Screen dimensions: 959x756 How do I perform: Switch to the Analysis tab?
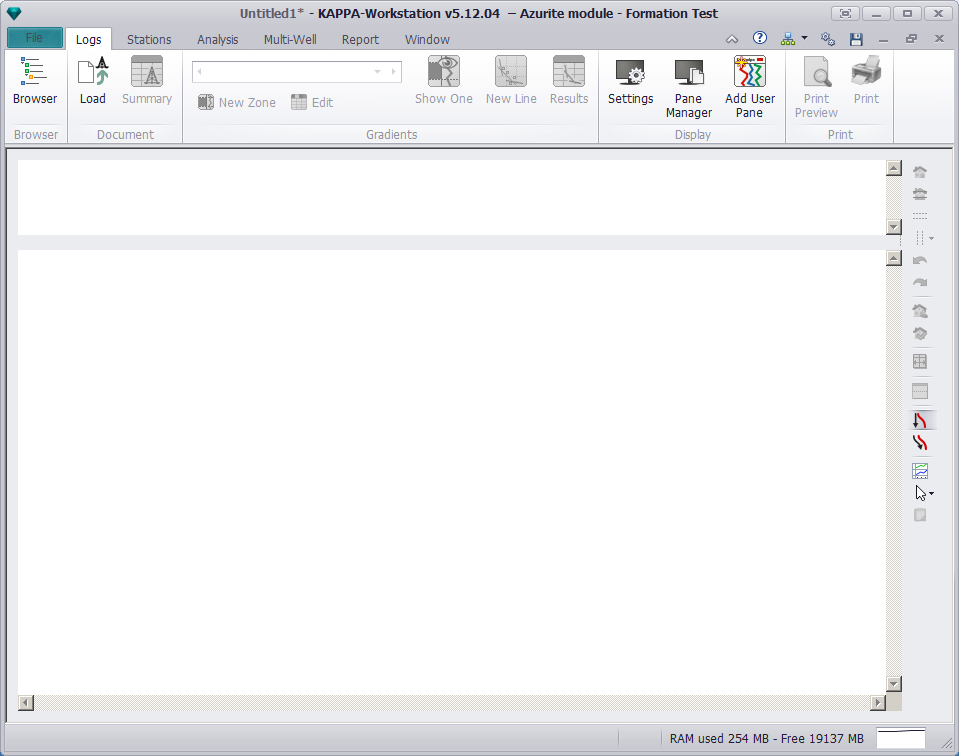[x=218, y=39]
